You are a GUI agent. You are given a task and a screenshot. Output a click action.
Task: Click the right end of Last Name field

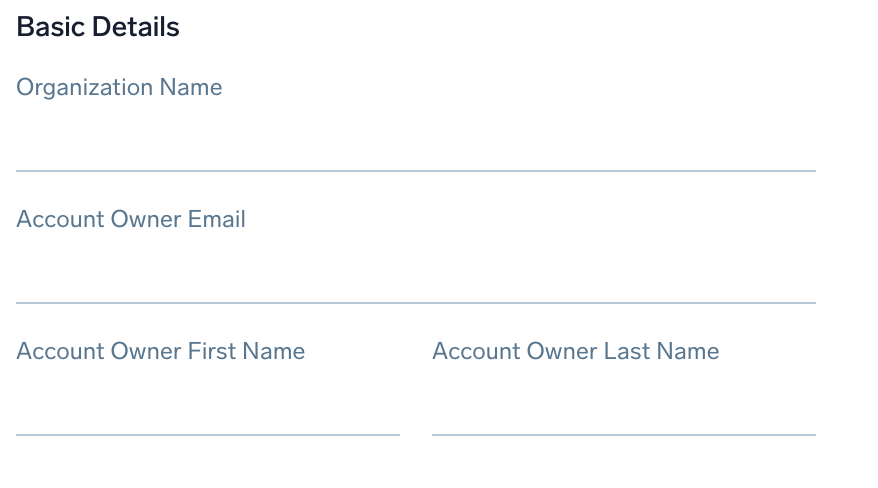point(808,410)
